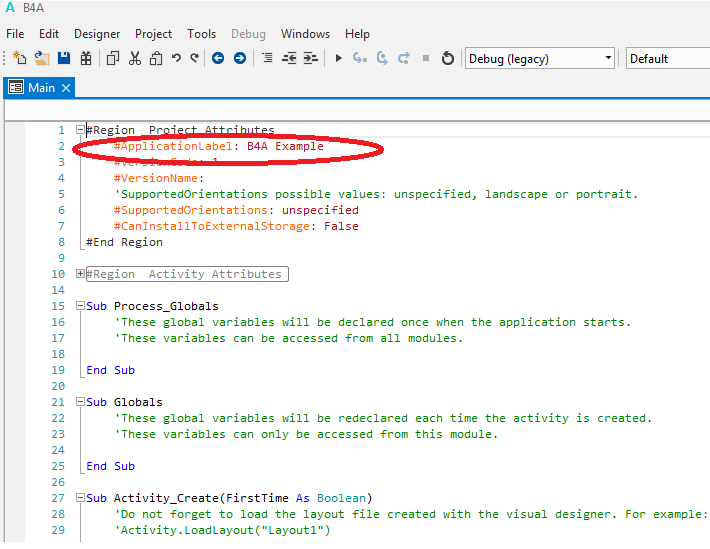This screenshot has height=549, width=710.
Task: Click the #ApplicationLabel: B4A Example line
Action: tap(219, 146)
